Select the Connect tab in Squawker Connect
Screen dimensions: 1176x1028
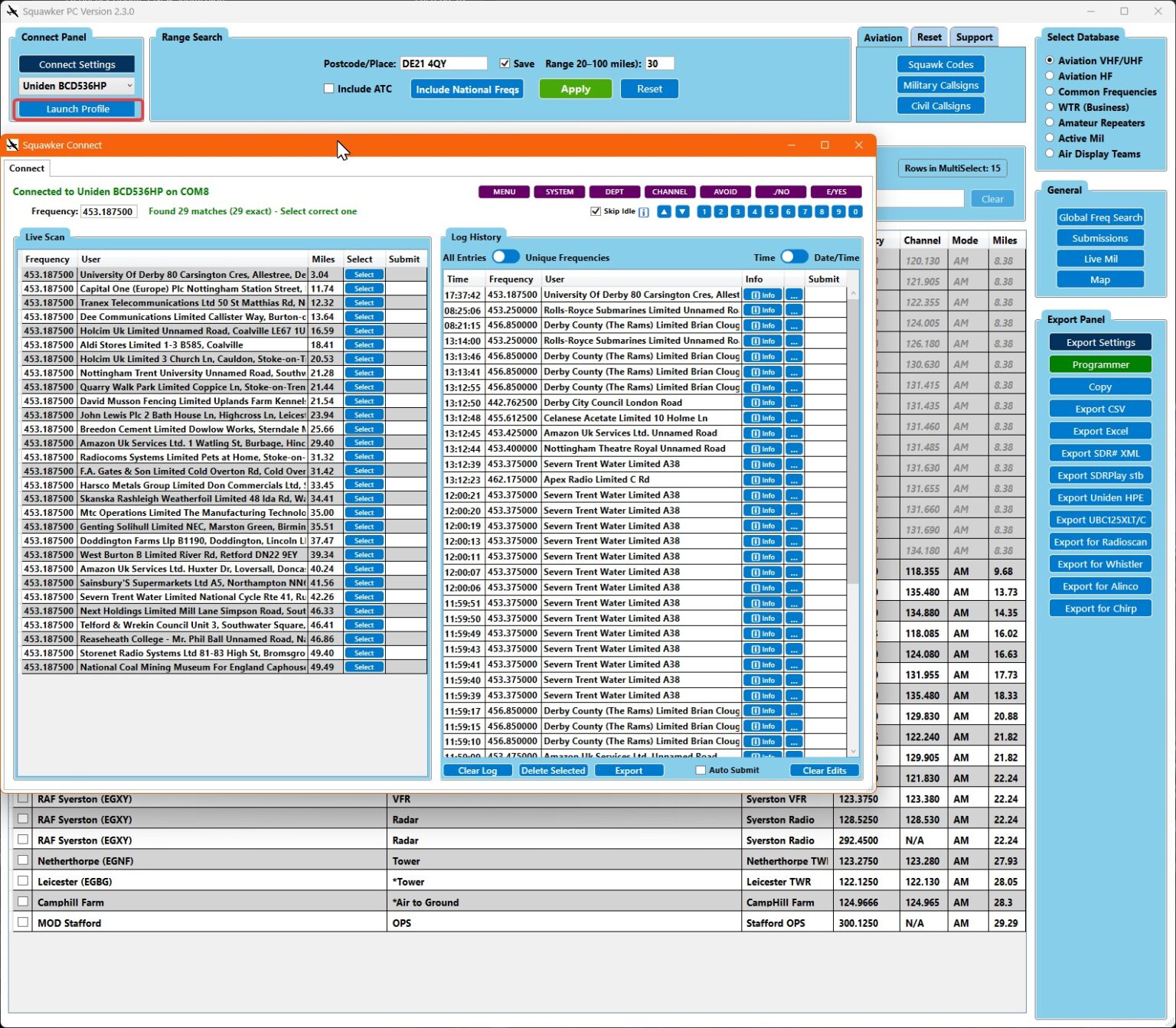pos(27,168)
